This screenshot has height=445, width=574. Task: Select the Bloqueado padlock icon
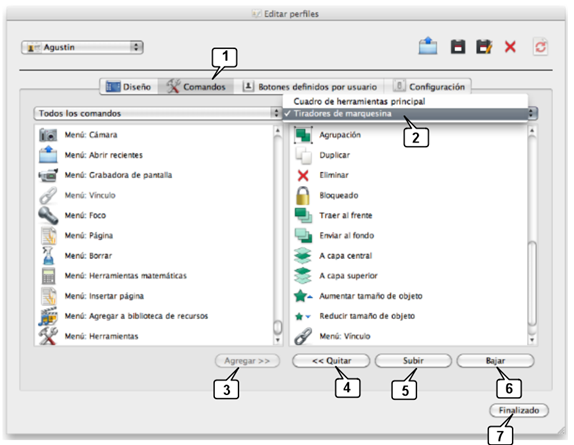pyautogui.click(x=303, y=195)
